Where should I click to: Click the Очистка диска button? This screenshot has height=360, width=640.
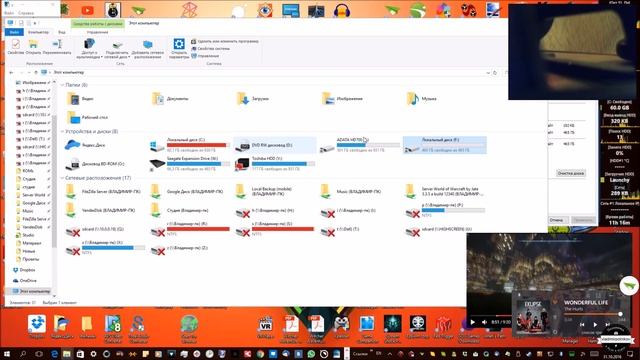pos(570,173)
